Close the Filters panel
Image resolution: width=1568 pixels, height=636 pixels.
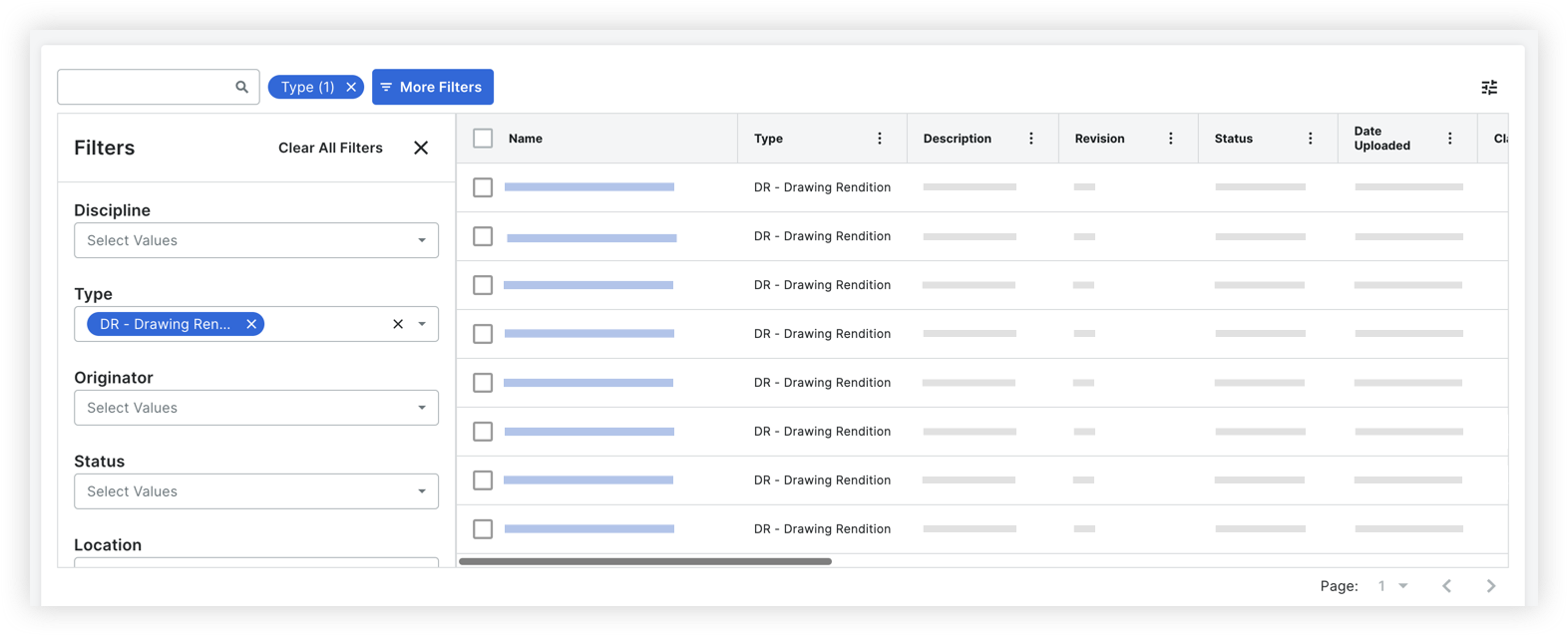(421, 148)
